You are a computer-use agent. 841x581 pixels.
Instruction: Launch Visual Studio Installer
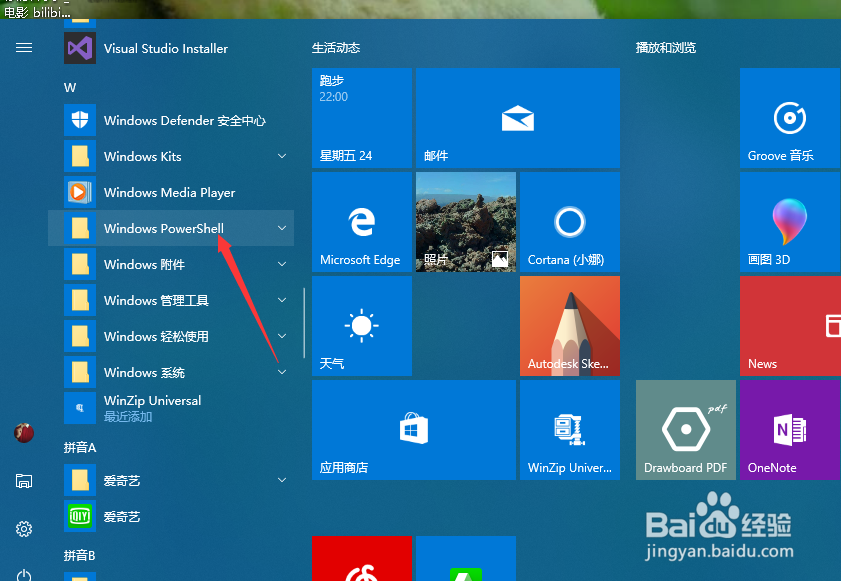click(171, 48)
